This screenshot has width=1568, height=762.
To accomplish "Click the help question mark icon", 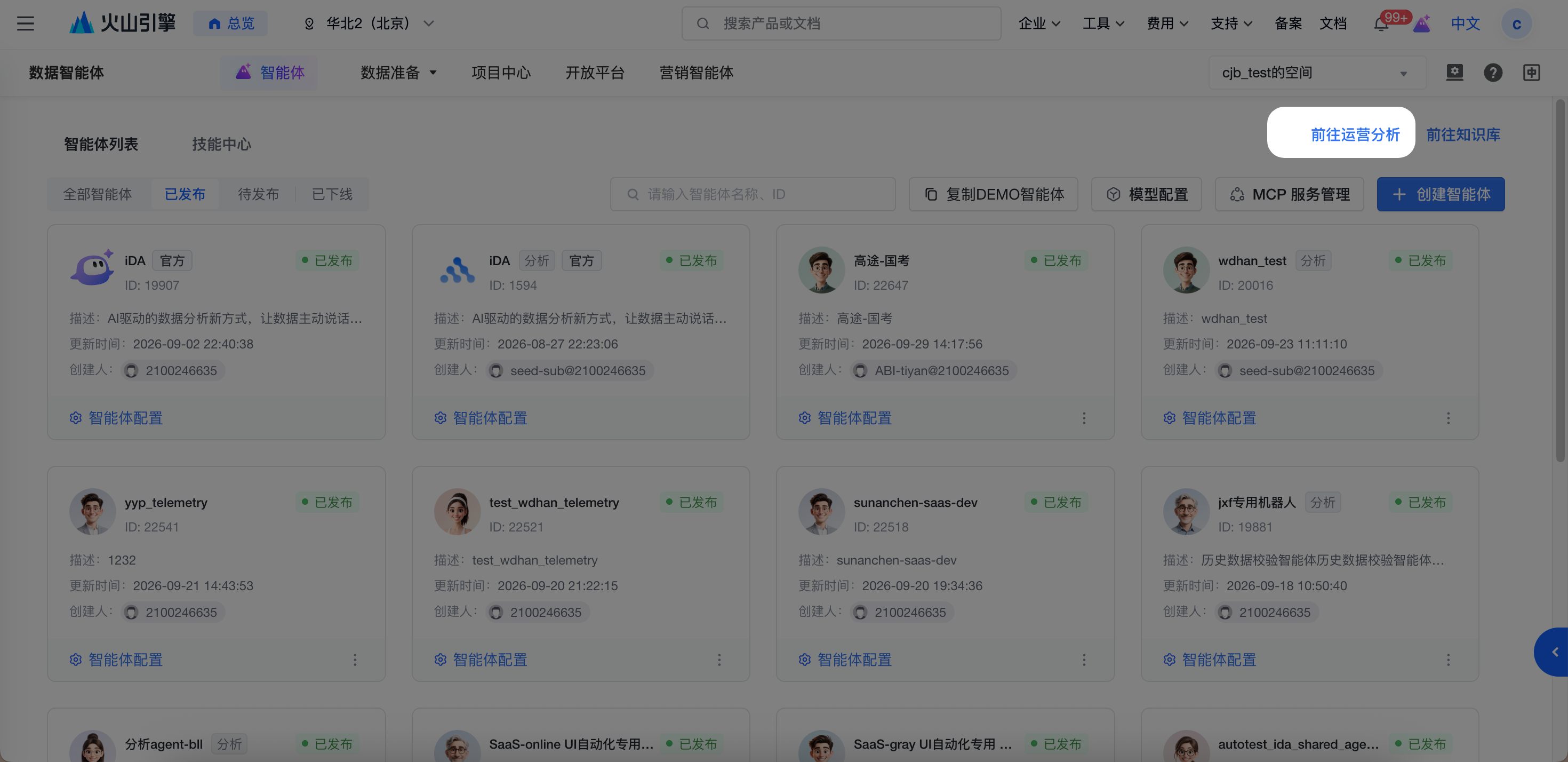I will click(x=1492, y=73).
